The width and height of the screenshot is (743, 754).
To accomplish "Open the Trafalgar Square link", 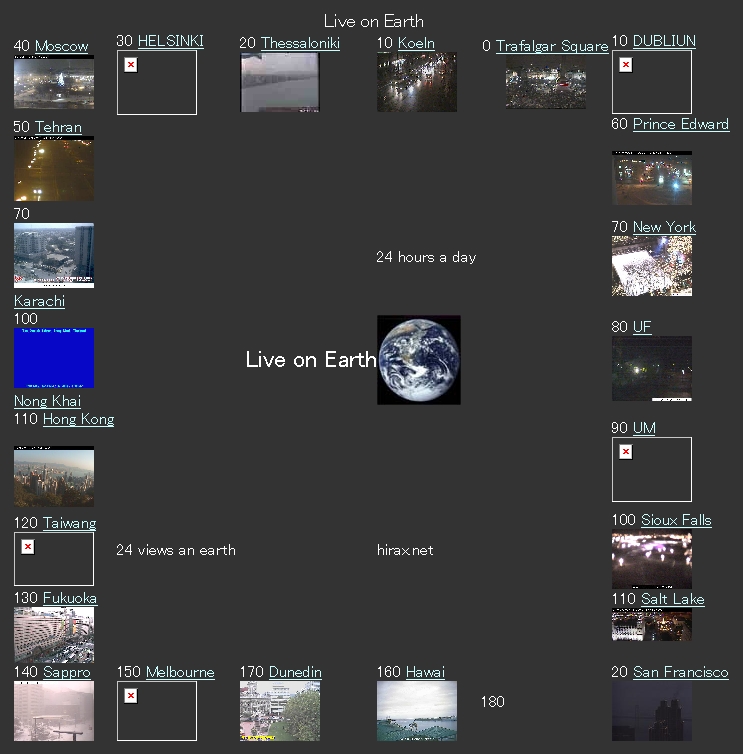I will point(551,46).
